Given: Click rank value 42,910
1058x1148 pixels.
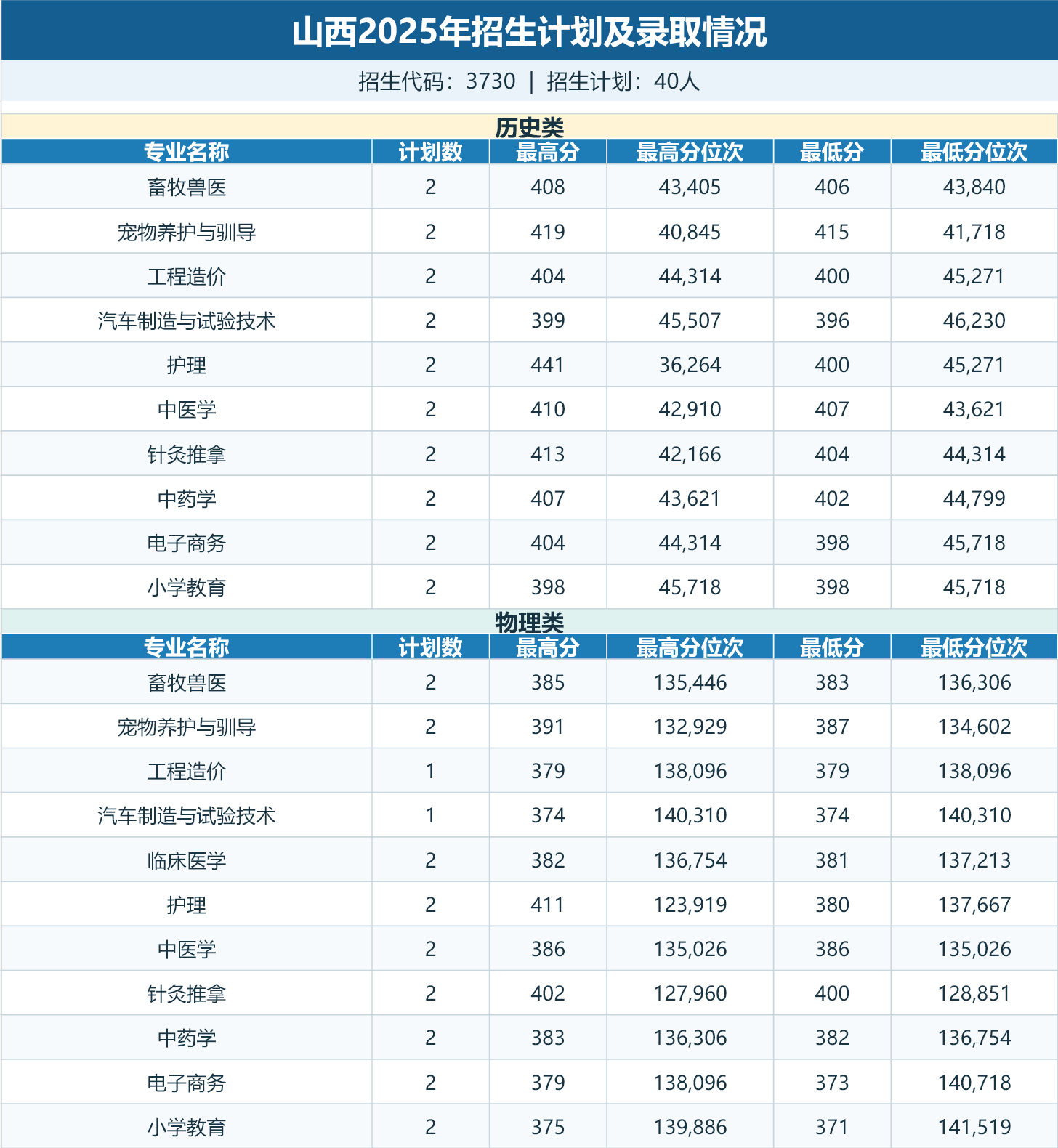Looking at the screenshot, I should click(690, 409).
